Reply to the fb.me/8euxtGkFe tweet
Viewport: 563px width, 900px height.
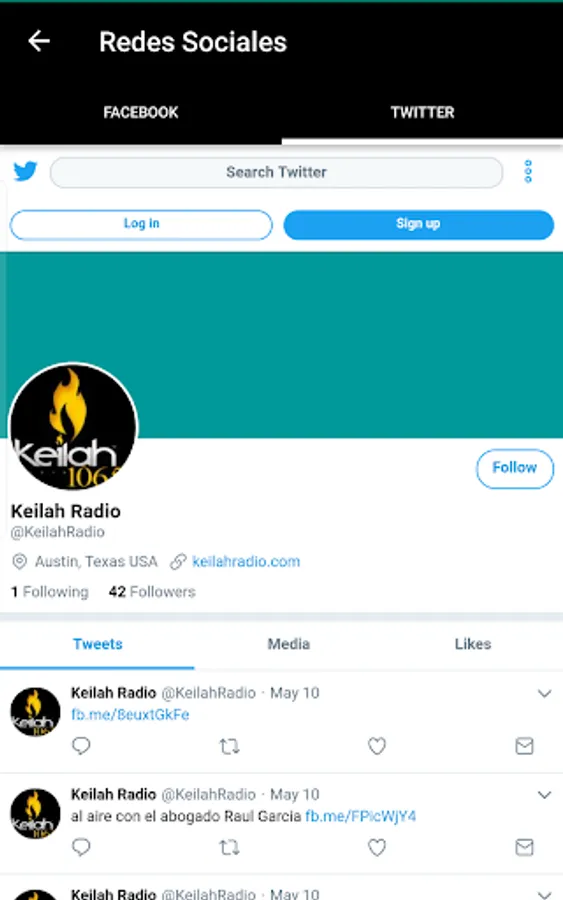[81, 746]
